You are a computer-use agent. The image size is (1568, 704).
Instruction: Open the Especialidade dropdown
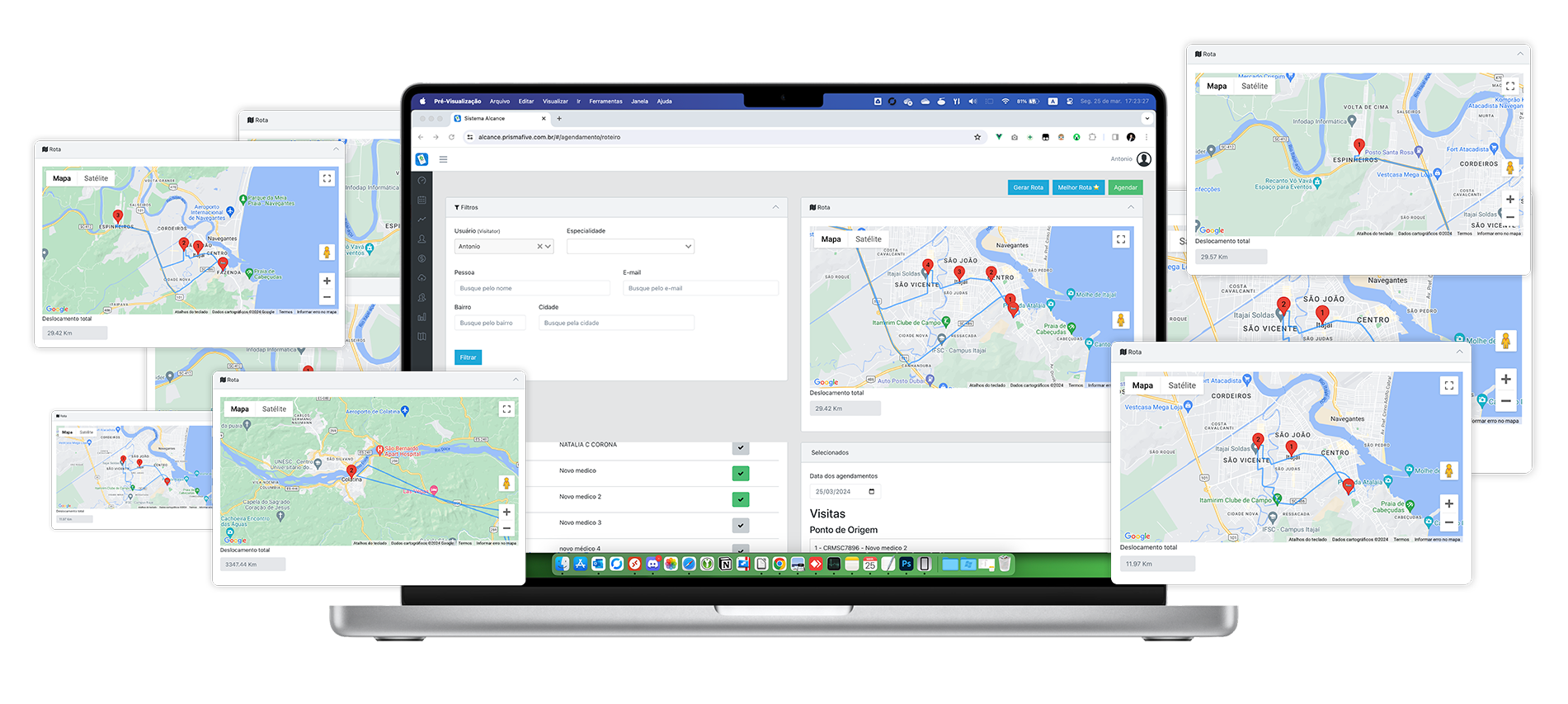[x=630, y=247]
